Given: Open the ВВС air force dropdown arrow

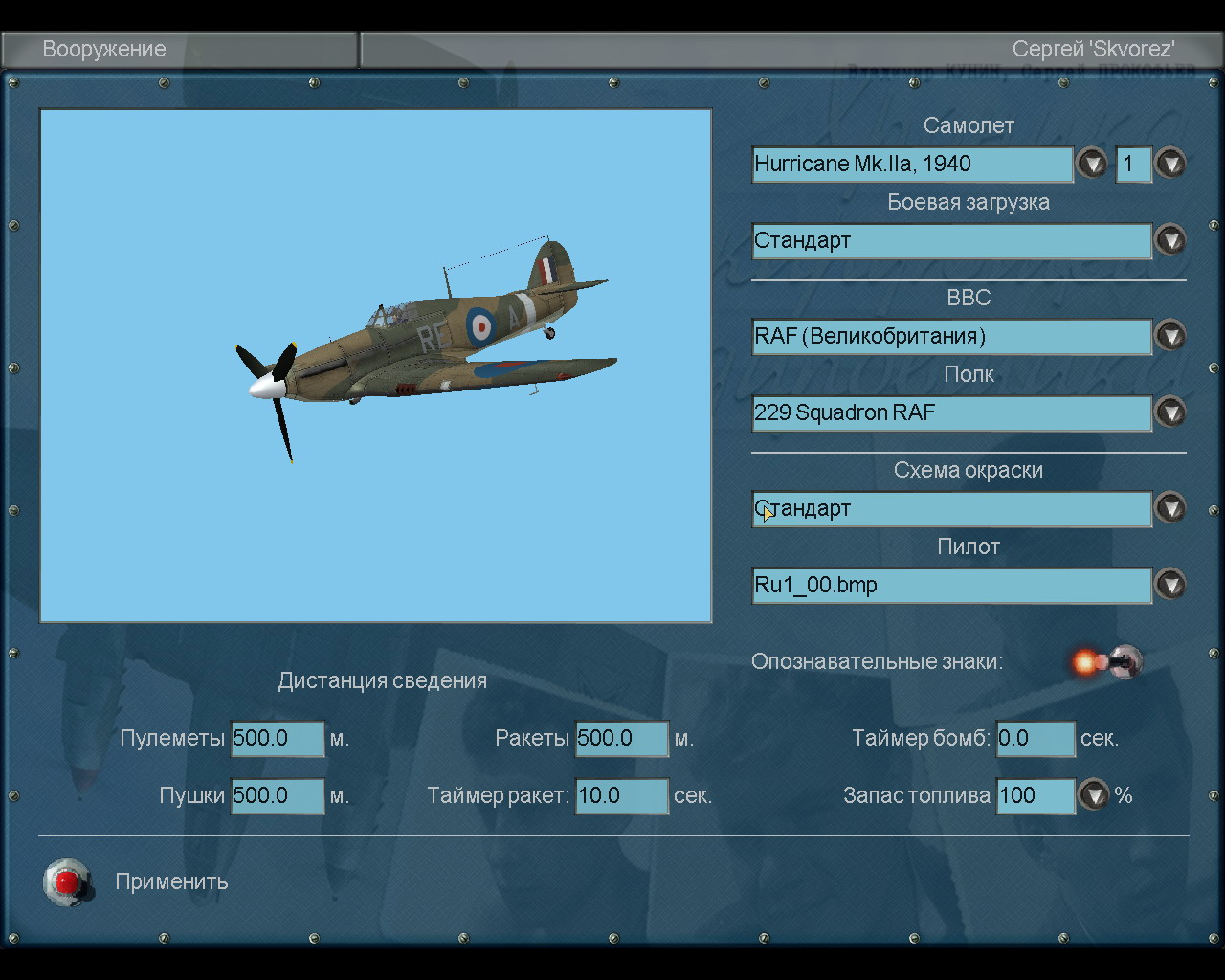Looking at the screenshot, I should pos(1169,336).
